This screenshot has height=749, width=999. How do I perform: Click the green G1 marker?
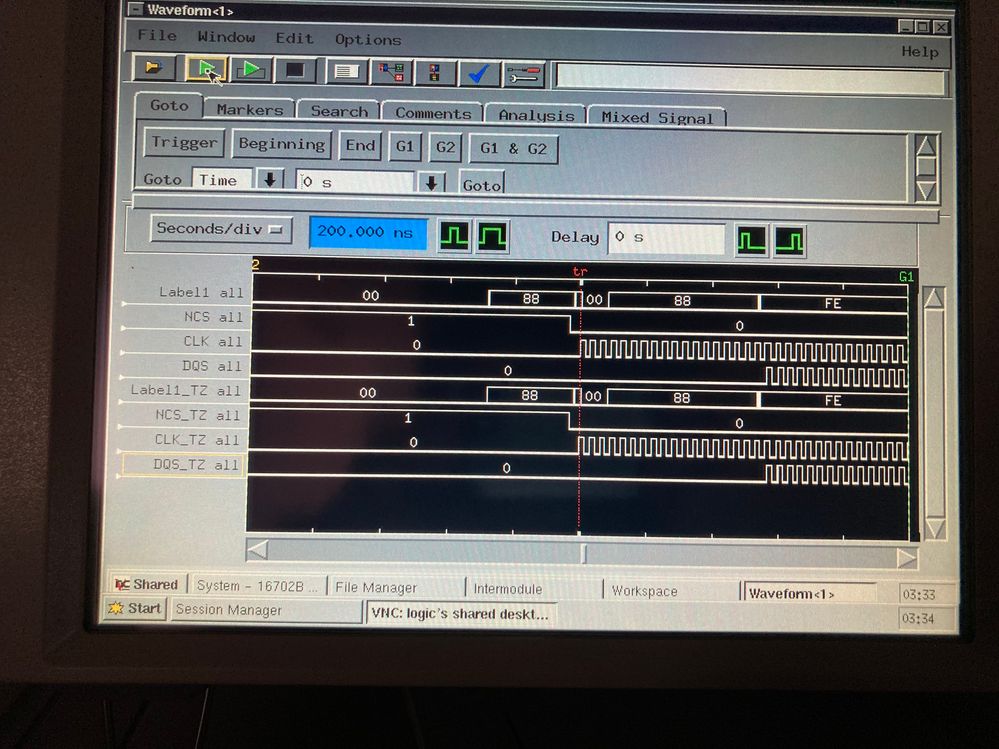(x=906, y=276)
